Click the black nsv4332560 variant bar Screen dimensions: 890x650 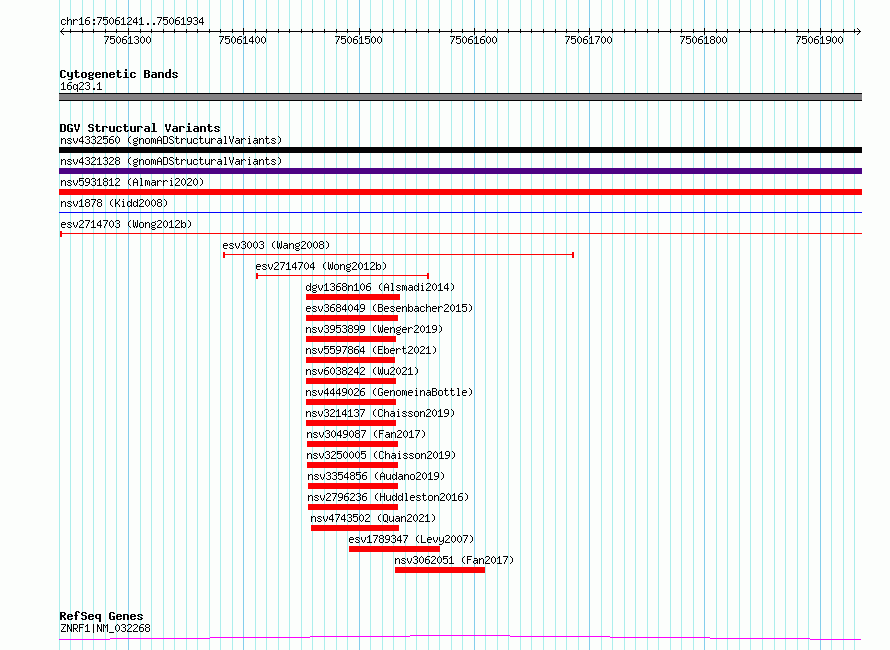click(x=460, y=150)
